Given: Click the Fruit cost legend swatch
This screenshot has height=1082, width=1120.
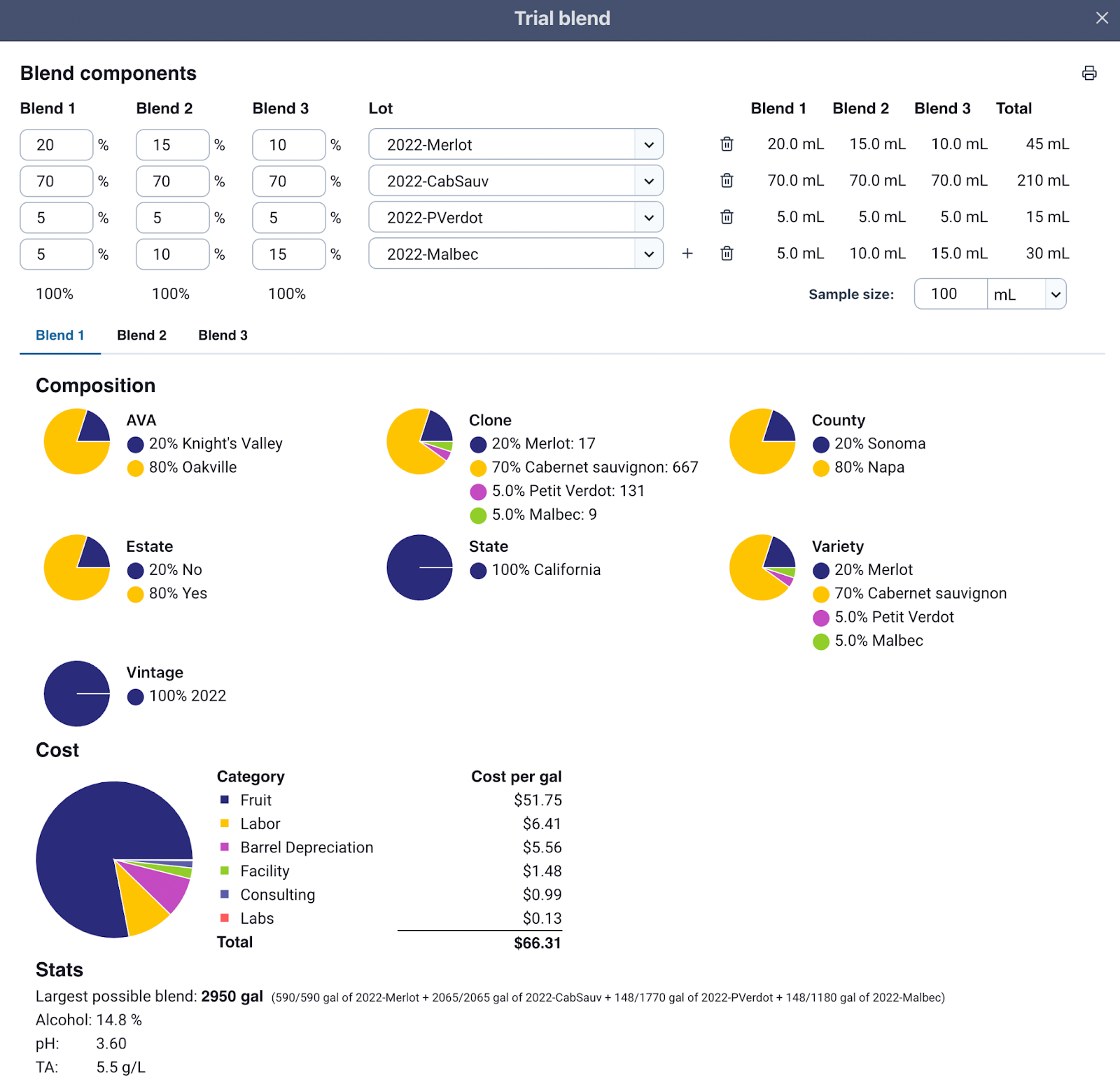Looking at the screenshot, I should click(x=225, y=800).
